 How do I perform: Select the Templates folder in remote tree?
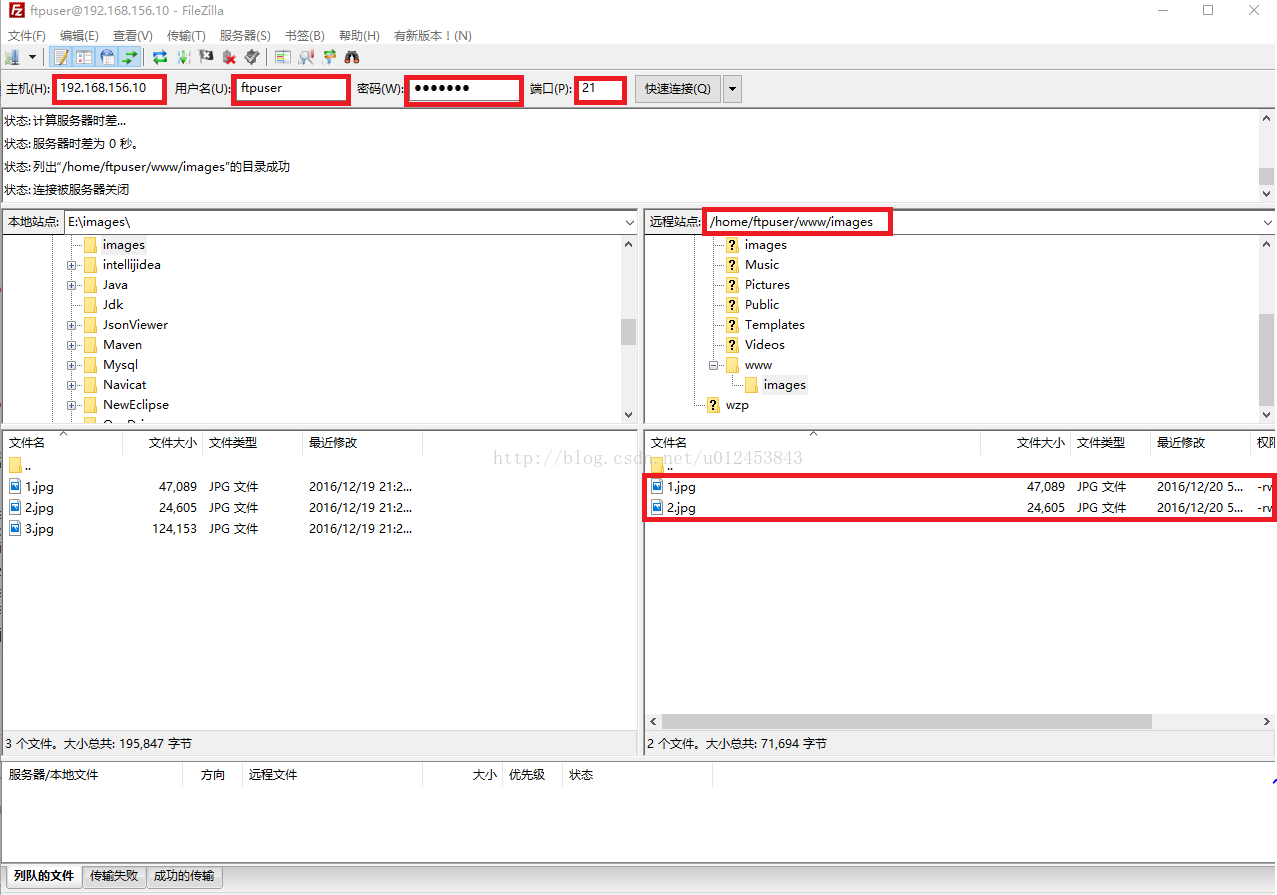[774, 325]
